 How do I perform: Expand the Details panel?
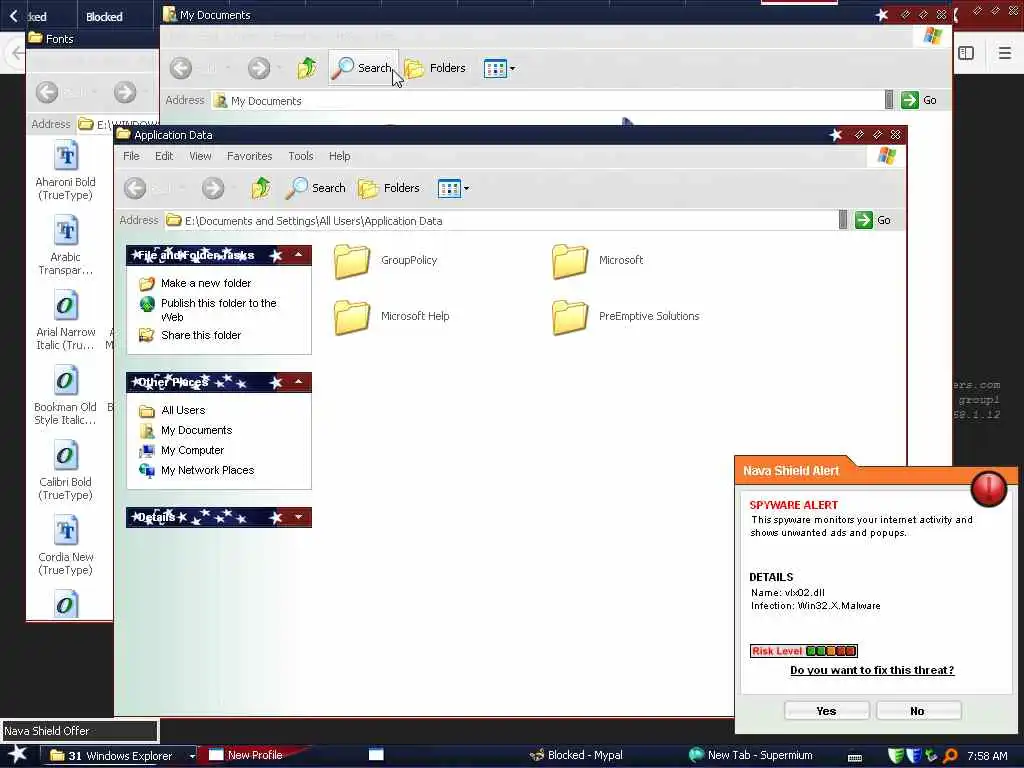(298, 517)
